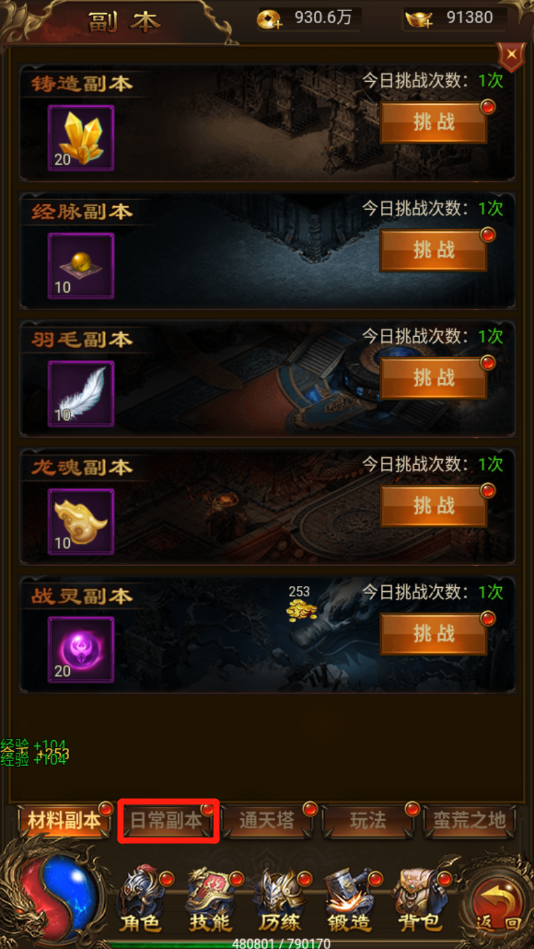Switch to the 日常副本 tab
This screenshot has height=949, width=534.
coord(166,821)
